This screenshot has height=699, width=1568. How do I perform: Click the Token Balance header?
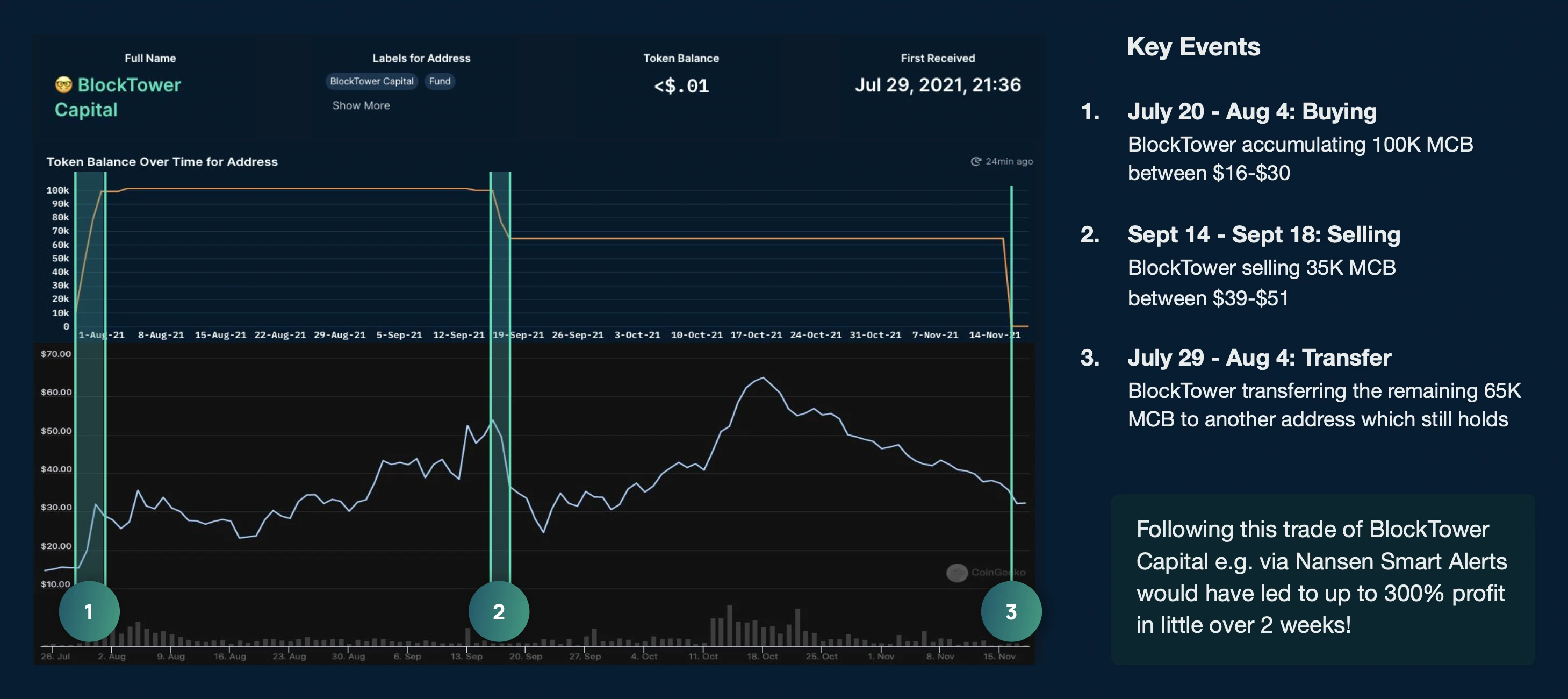[681, 59]
